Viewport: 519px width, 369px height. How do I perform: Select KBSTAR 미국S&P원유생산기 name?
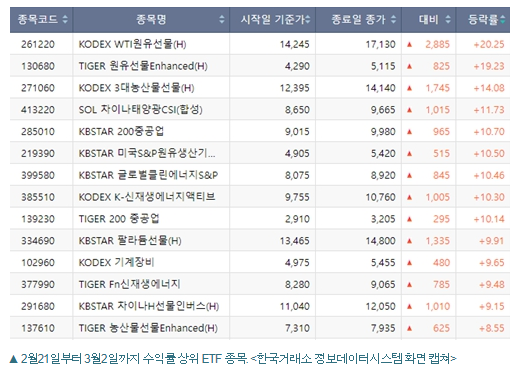point(147,153)
